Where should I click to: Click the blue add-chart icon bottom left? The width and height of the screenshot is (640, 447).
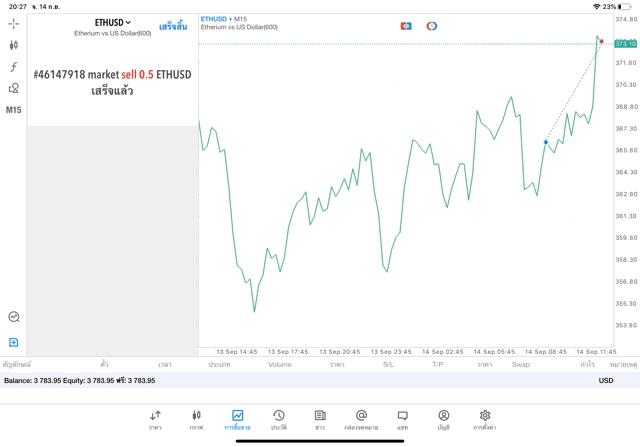(14, 343)
